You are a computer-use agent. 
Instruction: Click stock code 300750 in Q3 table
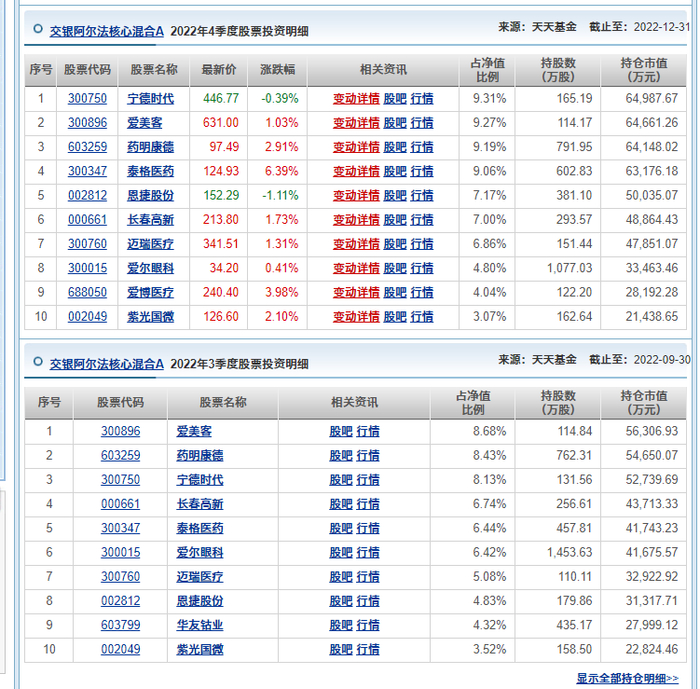click(x=120, y=480)
